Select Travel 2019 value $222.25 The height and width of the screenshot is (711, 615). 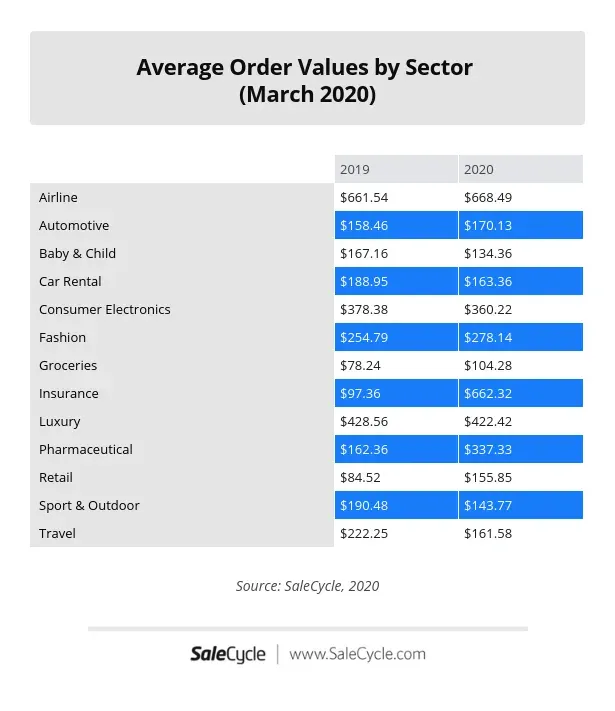[x=364, y=533]
